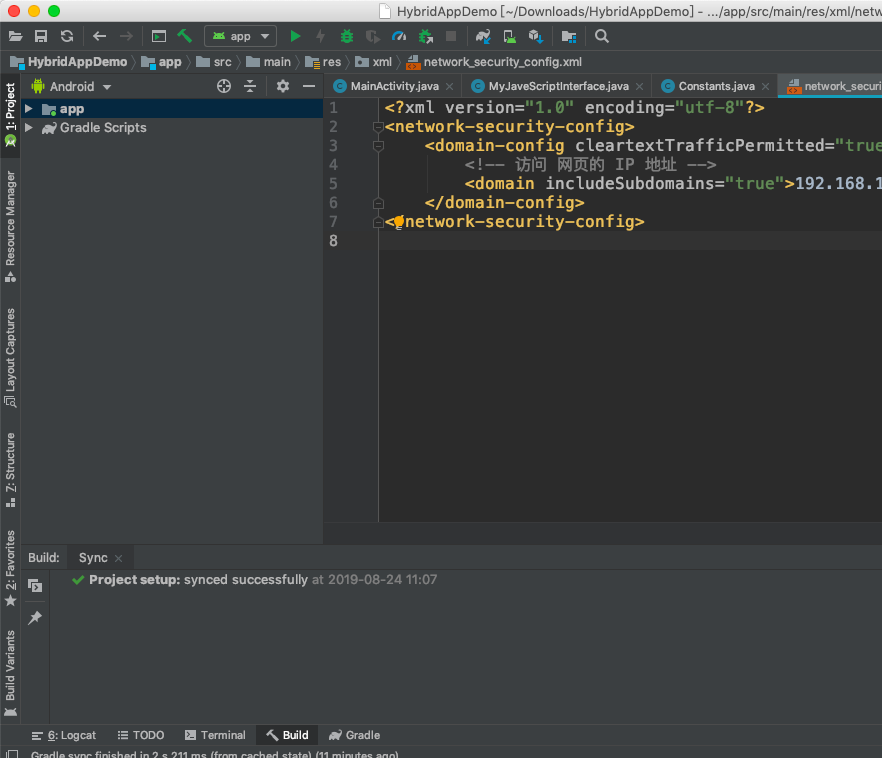The height and width of the screenshot is (758, 882).
Task: Build project with green hammer icon
Action: click(184, 37)
